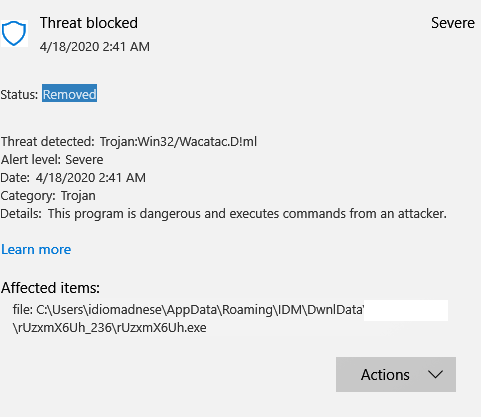Click the Threat detected label

click(48, 142)
